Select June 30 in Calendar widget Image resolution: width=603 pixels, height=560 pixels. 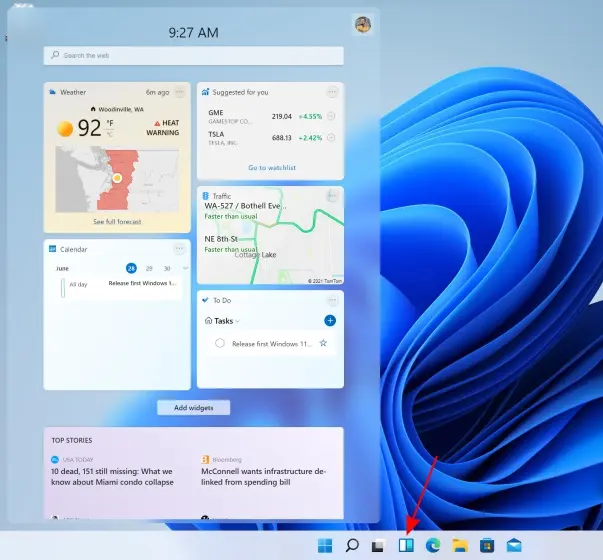click(x=167, y=268)
